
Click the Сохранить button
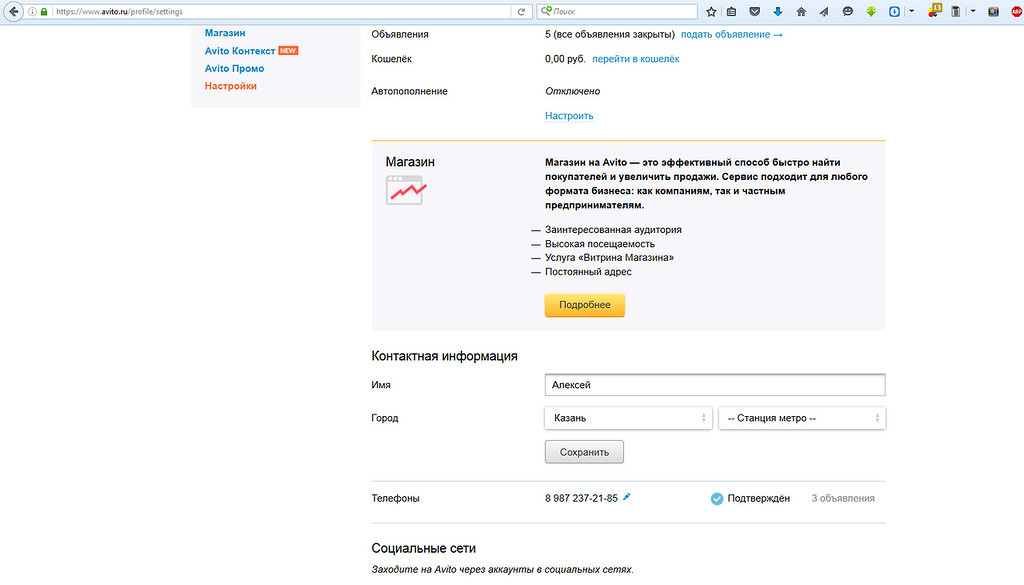click(584, 452)
